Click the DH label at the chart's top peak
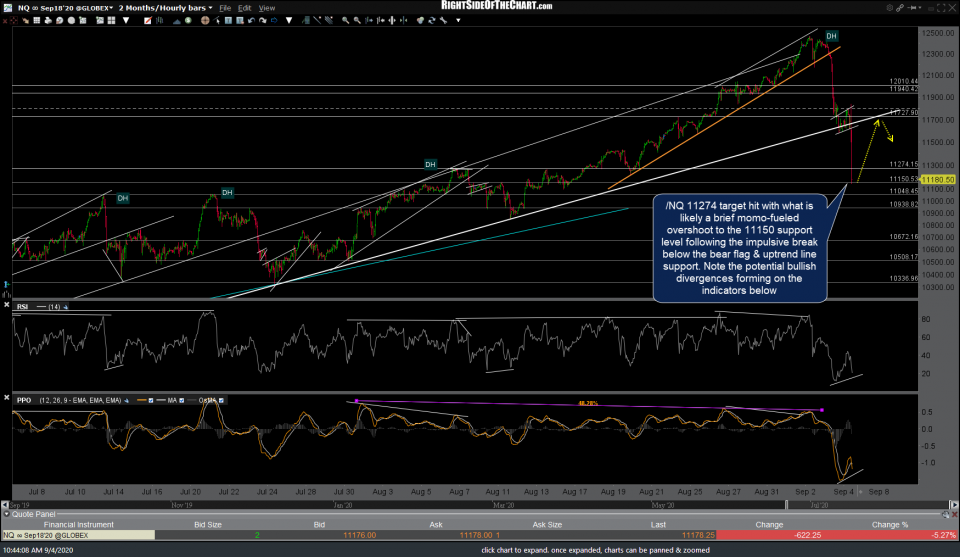Viewport: 960px width, 557px height. [x=831, y=36]
